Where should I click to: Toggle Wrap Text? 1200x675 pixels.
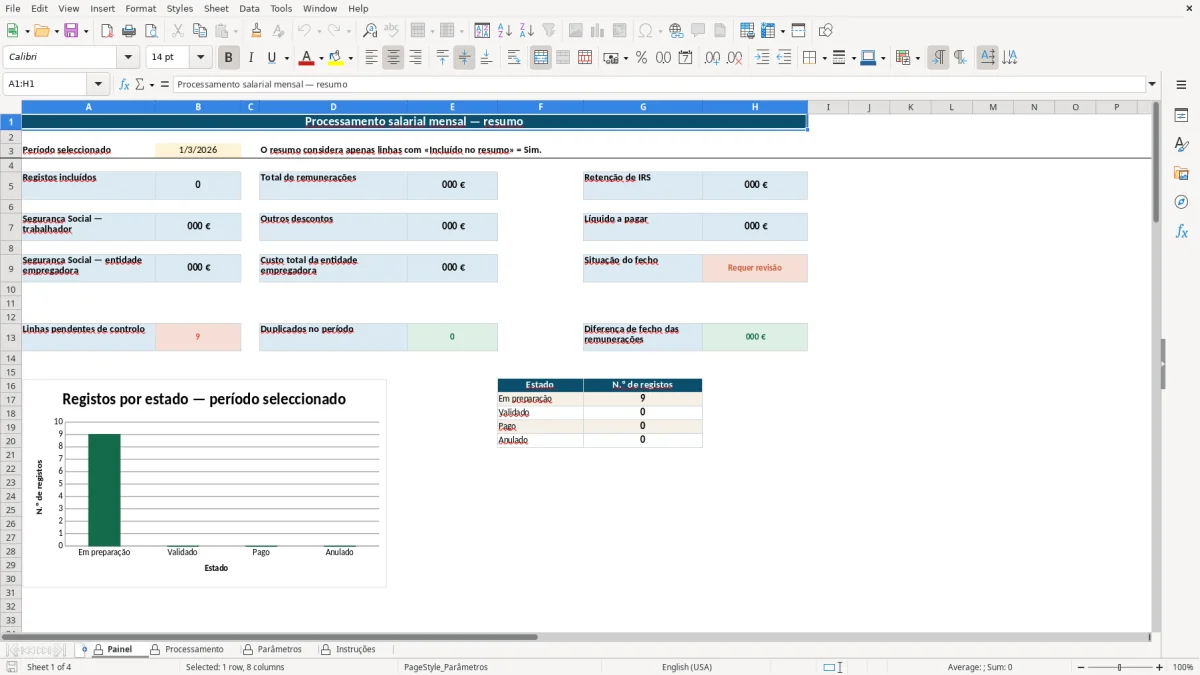(x=514, y=58)
